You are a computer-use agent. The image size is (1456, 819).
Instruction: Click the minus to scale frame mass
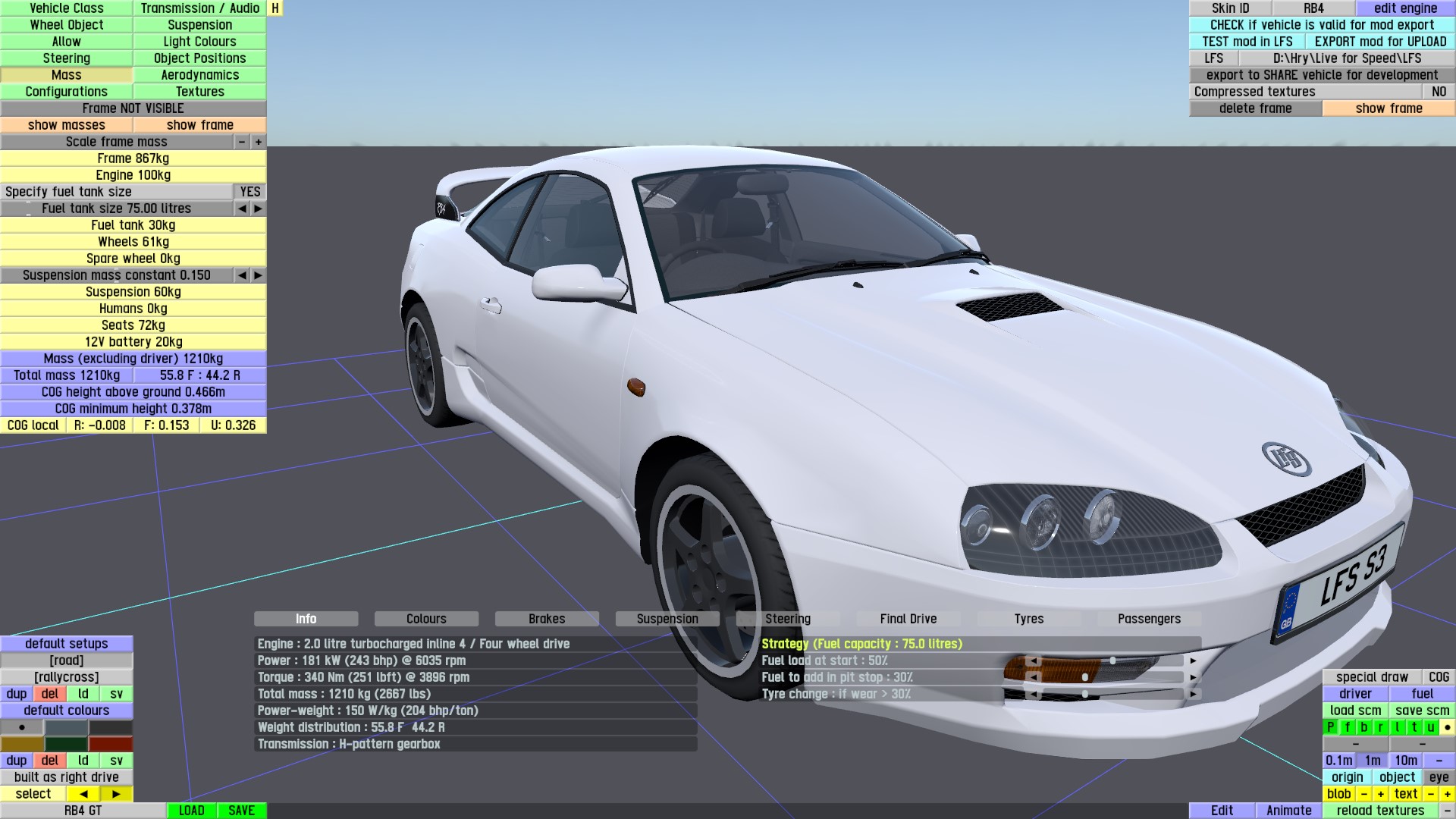click(x=242, y=142)
